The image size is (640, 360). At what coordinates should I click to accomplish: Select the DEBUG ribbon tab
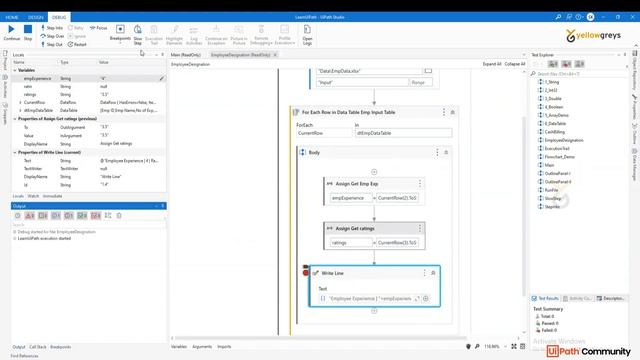tap(59, 17)
